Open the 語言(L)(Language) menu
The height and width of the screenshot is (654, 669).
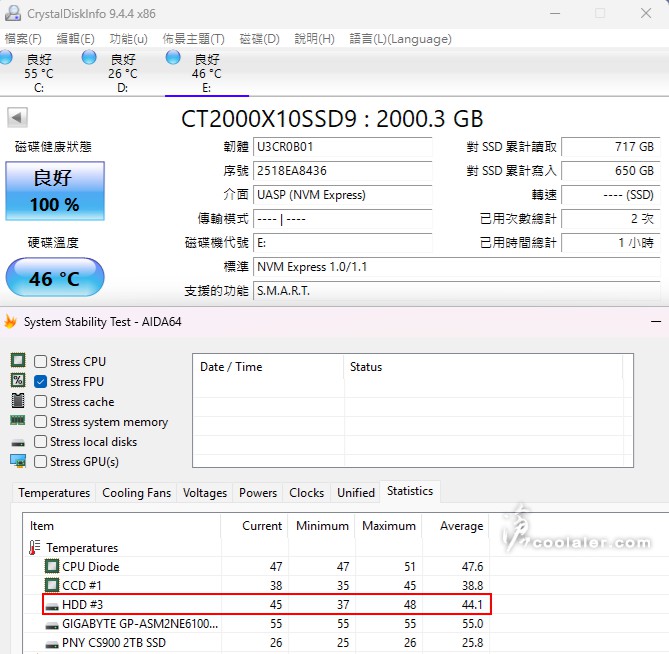coord(400,39)
